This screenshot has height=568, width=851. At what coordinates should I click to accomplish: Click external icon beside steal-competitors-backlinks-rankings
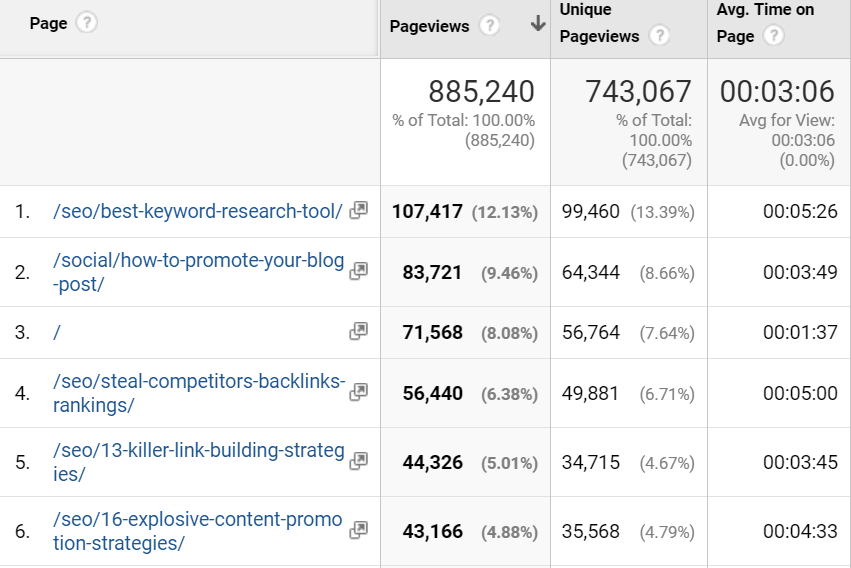358,392
